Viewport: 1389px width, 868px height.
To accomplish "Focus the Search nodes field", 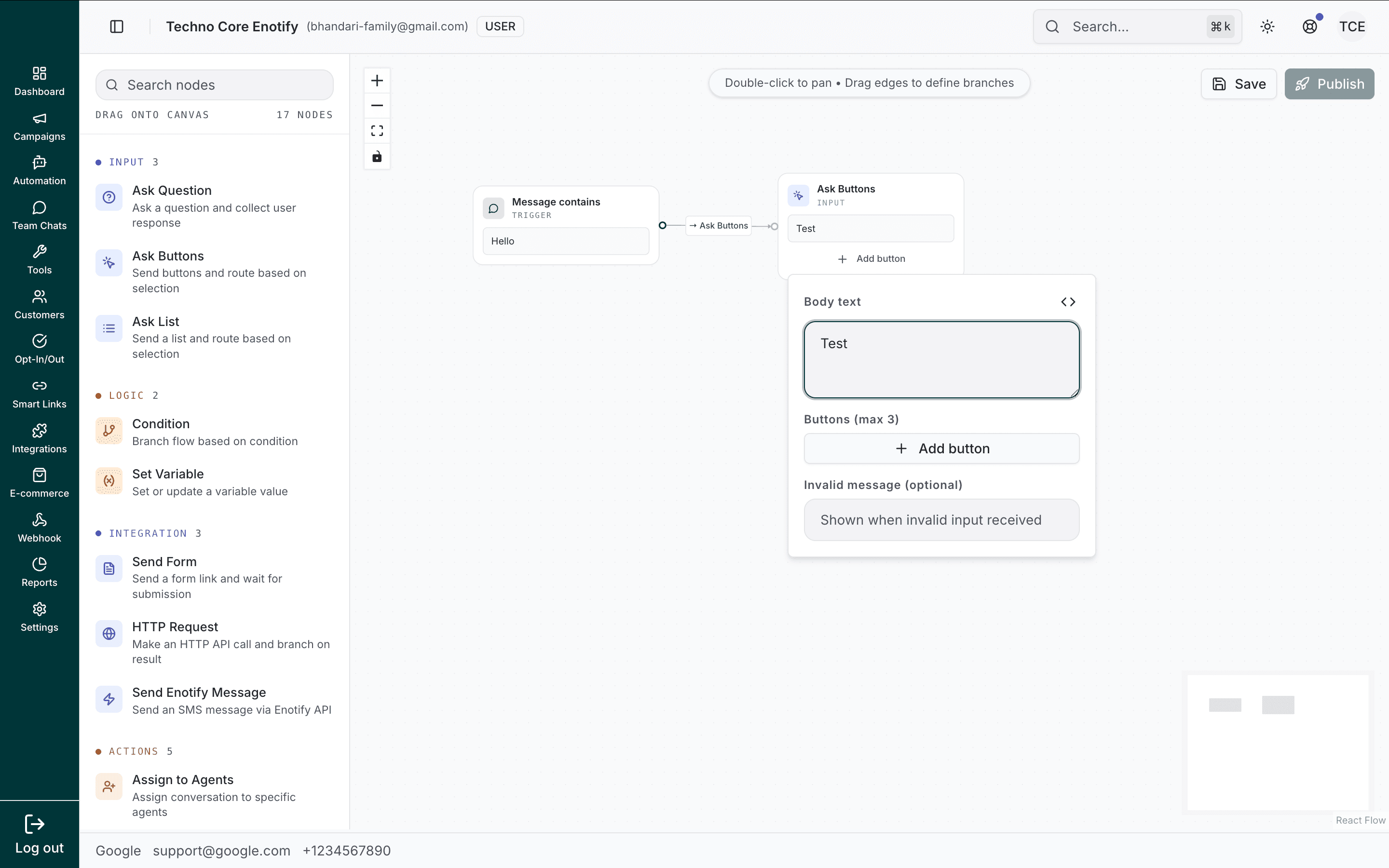I will pos(215,85).
